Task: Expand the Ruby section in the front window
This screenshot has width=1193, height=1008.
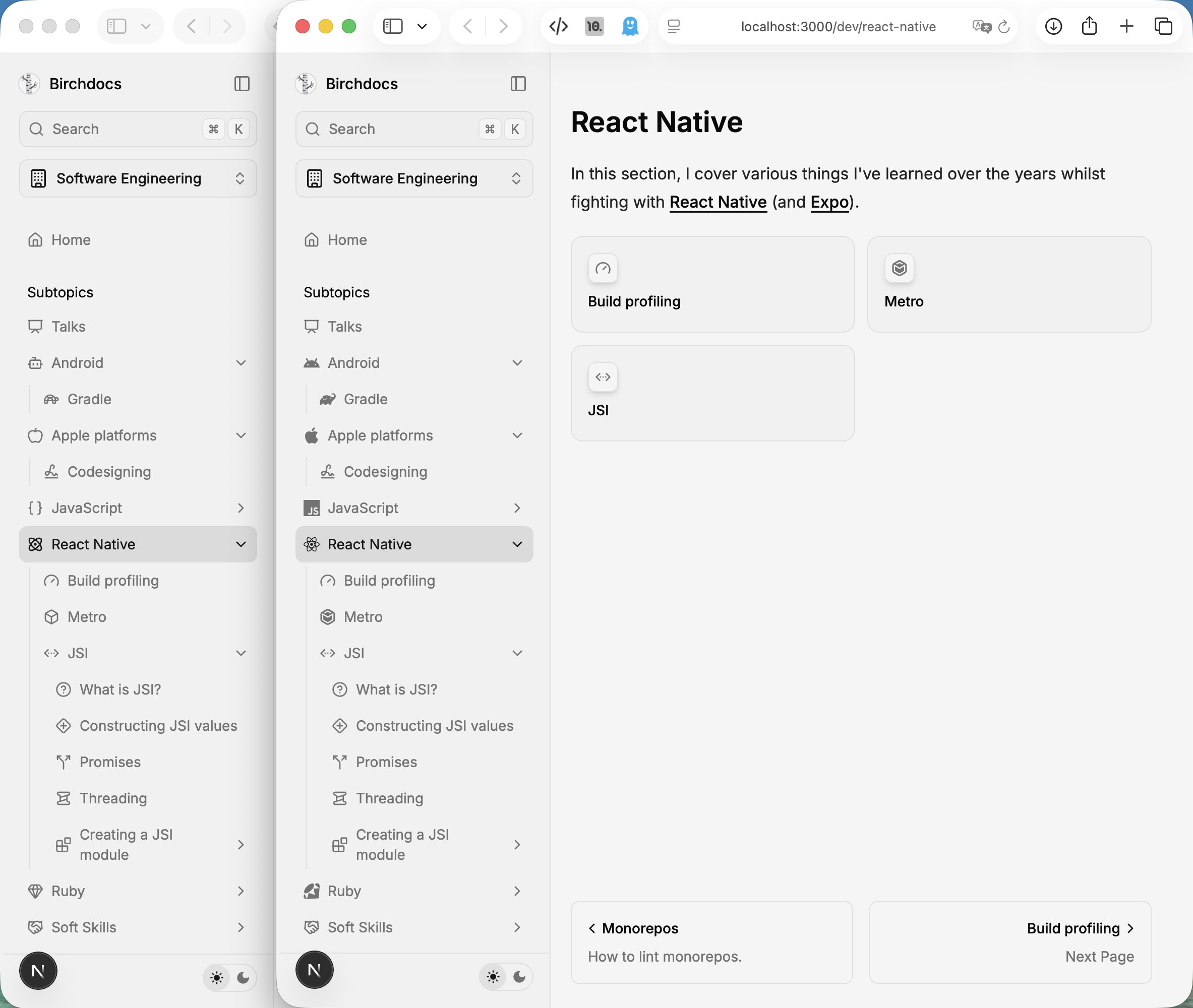Action: pyautogui.click(x=517, y=892)
